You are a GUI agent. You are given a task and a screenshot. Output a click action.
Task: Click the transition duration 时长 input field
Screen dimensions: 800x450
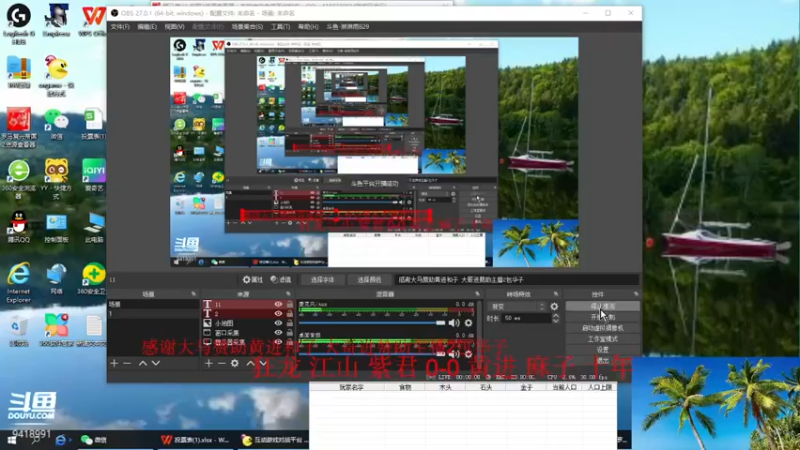(x=526, y=318)
